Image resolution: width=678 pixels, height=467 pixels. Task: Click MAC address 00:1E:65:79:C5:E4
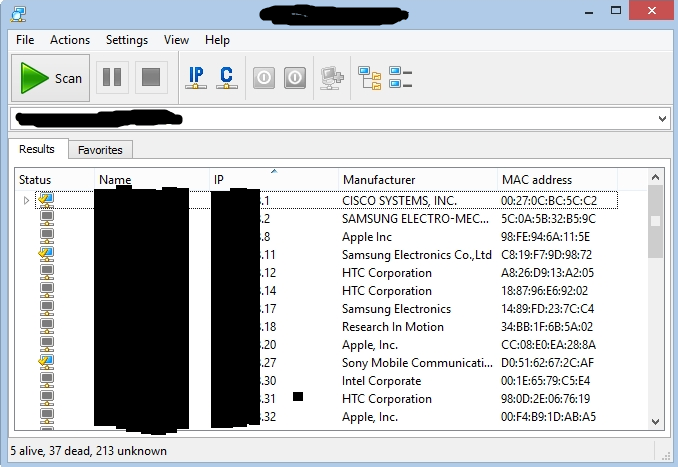pos(545,381)
